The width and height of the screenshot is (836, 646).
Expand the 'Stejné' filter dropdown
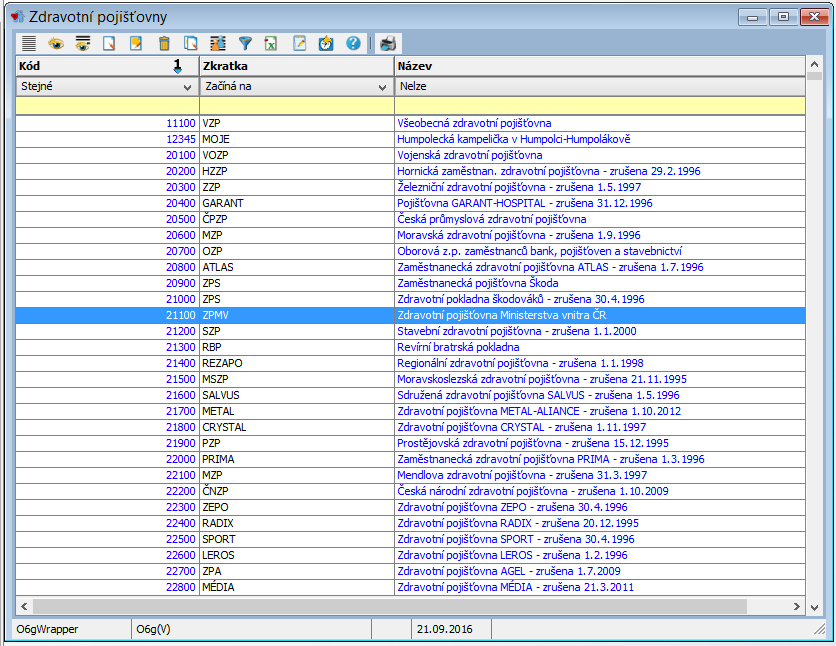pyautogui.click(x=188, y=87)
